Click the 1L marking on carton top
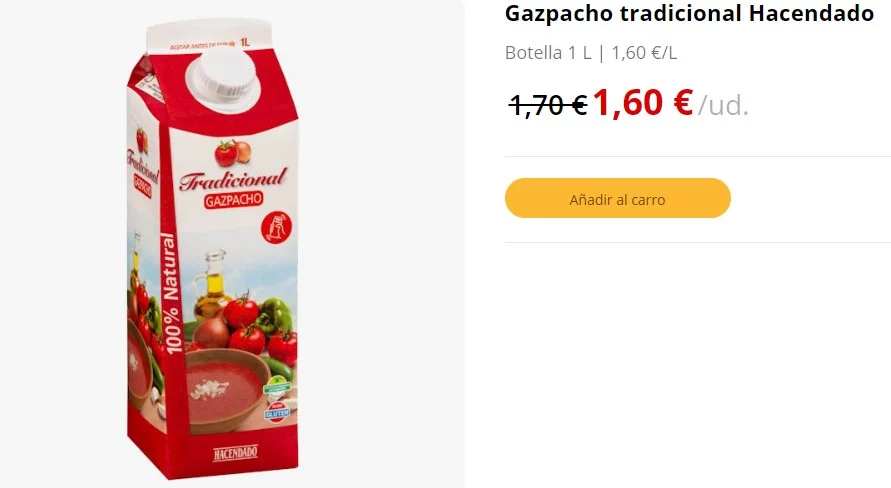This screenshot has width=891, height=488. point(245,42)
